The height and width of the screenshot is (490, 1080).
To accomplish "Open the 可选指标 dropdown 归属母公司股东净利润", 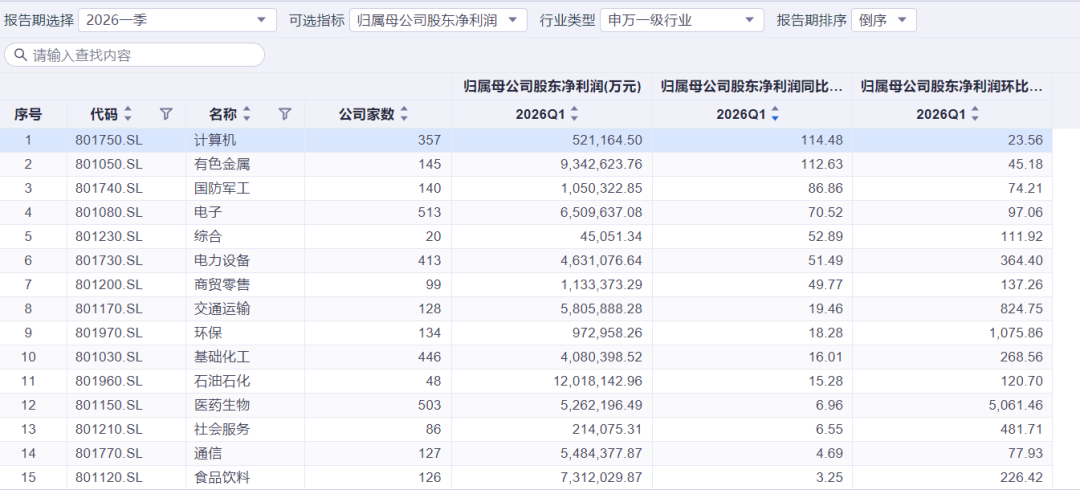I will pyautogui.click(x=438, y=20).
